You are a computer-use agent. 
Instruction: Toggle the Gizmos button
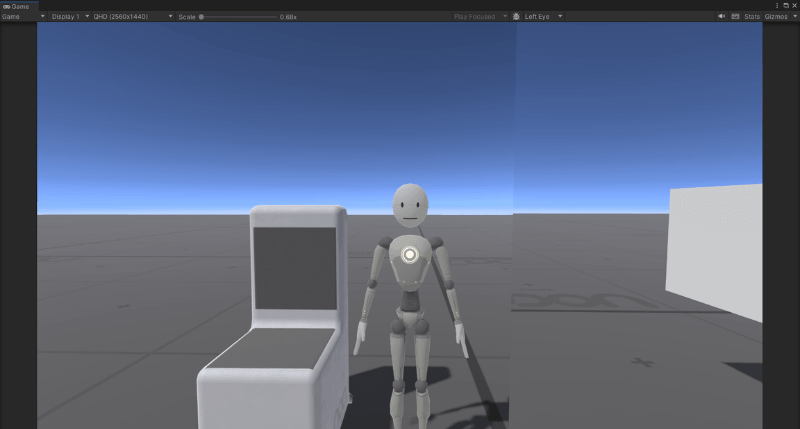click(x=776, y=16)
